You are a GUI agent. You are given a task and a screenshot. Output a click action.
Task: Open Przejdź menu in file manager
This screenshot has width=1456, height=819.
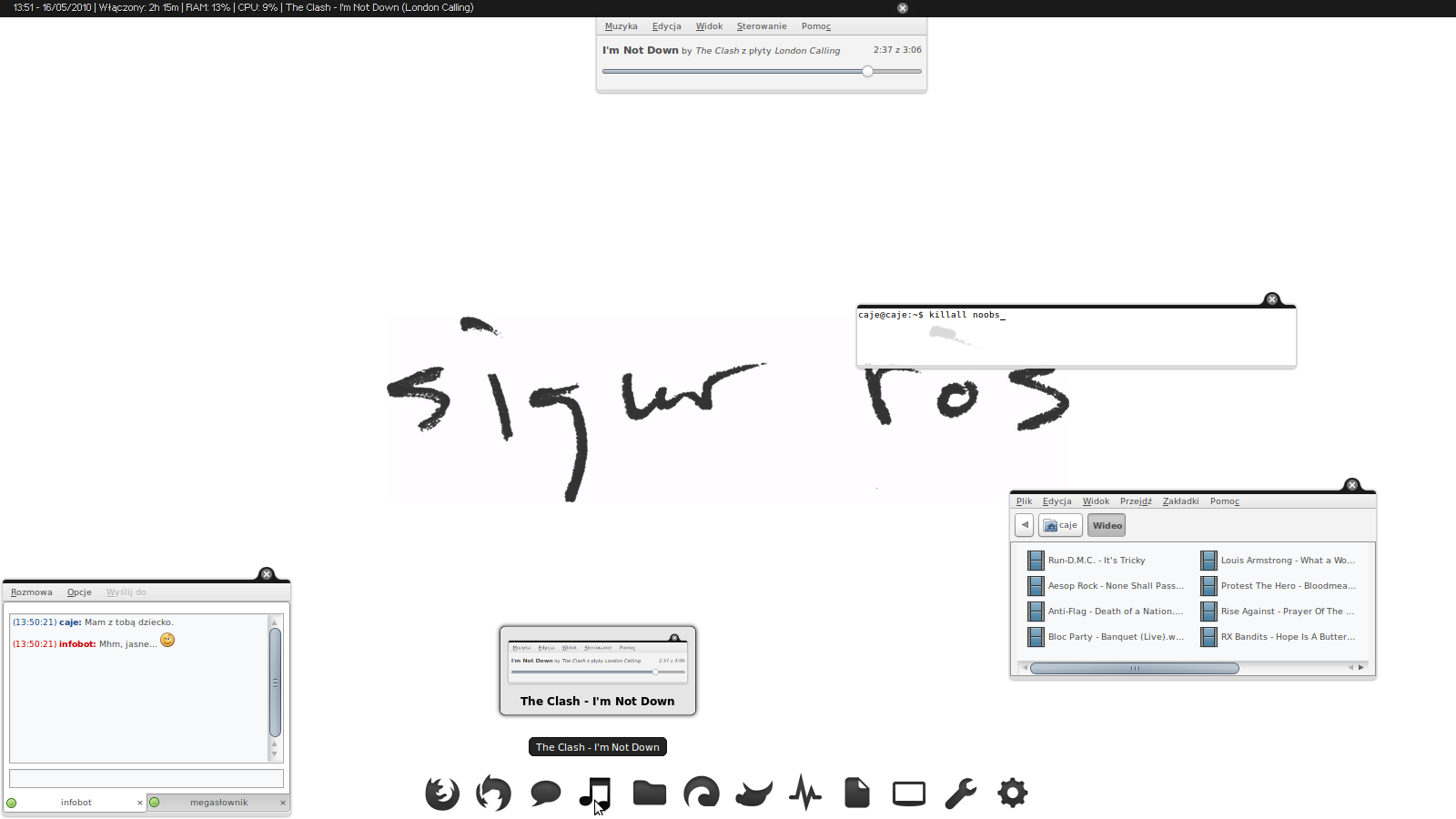click(x=1137, y=501)
